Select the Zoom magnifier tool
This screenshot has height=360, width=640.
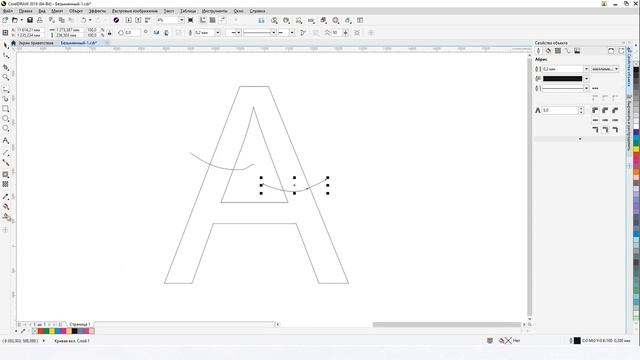coord(6,77)
